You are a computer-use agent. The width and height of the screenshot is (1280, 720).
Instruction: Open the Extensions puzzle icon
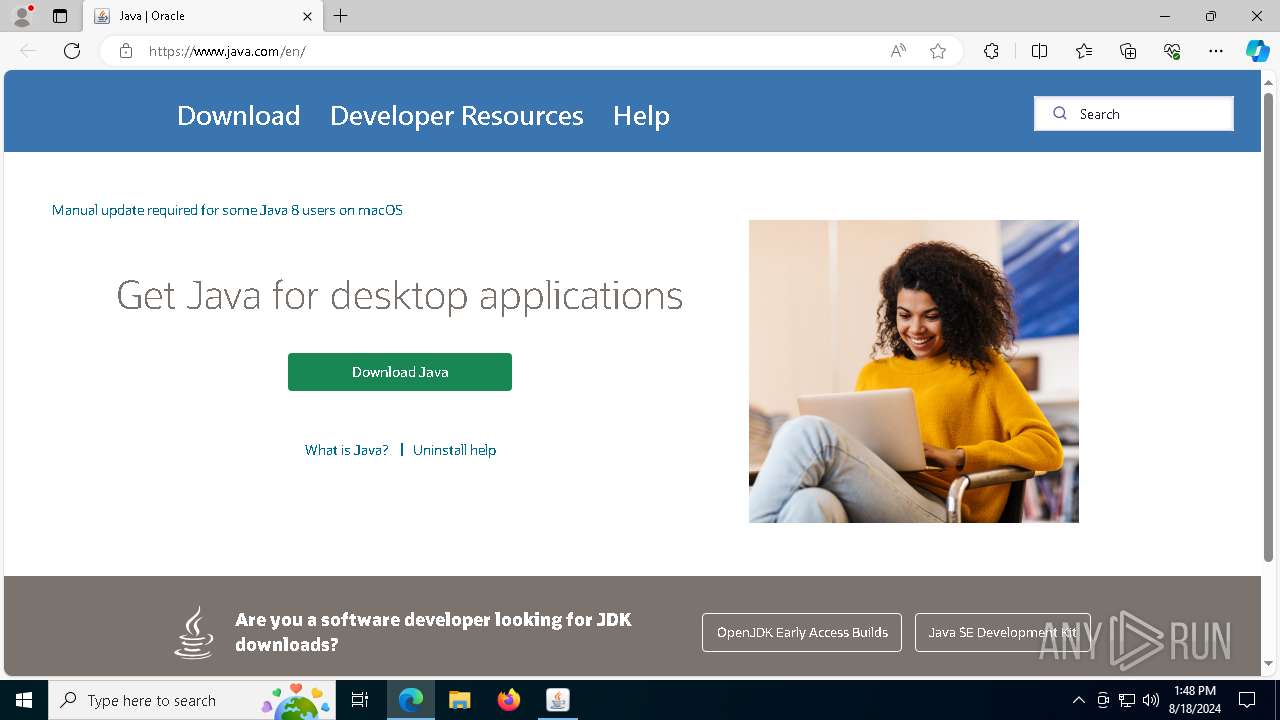[x=991, y=51]
